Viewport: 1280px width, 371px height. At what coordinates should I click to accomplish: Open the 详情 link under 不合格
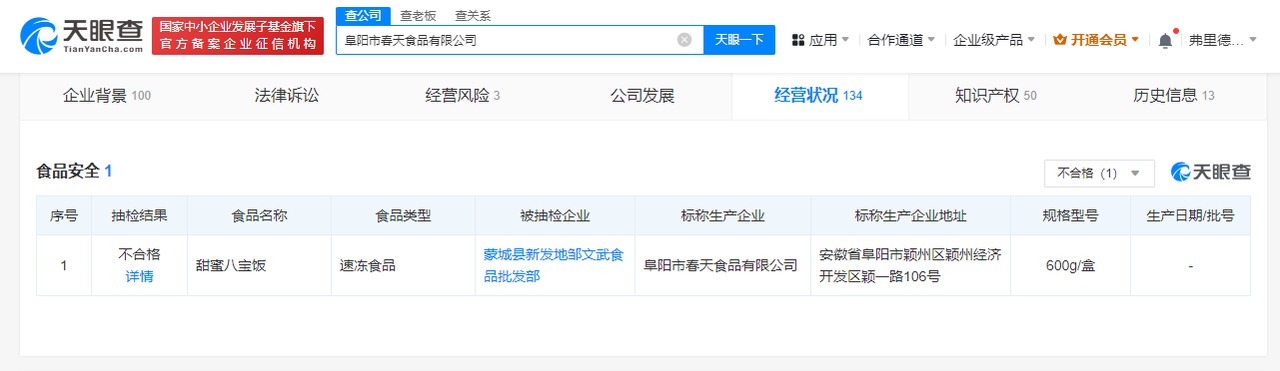click(139, 277)
